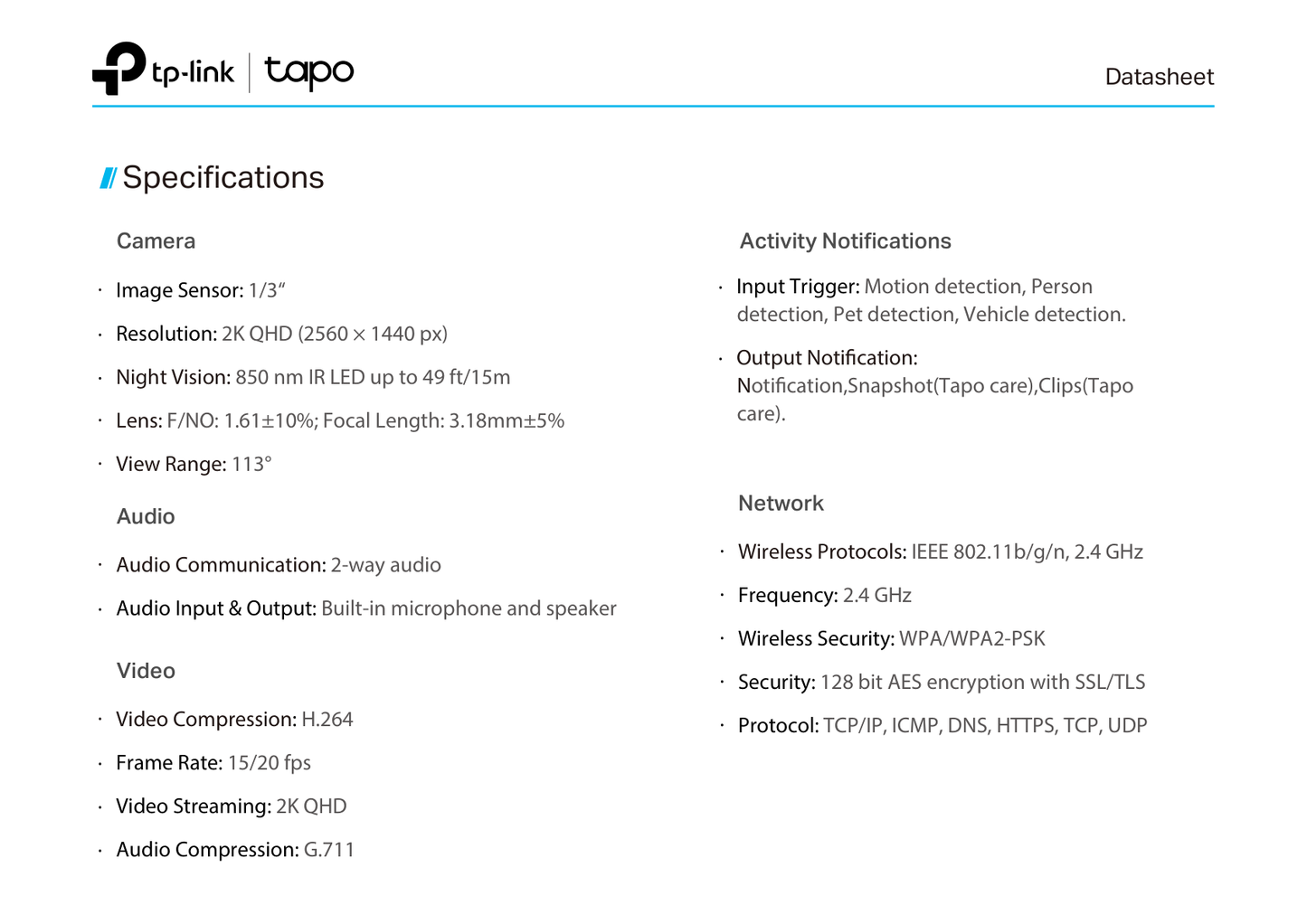Click Security: 128 bit AES line
The image size is (1307, 924).
click(942, 682)
